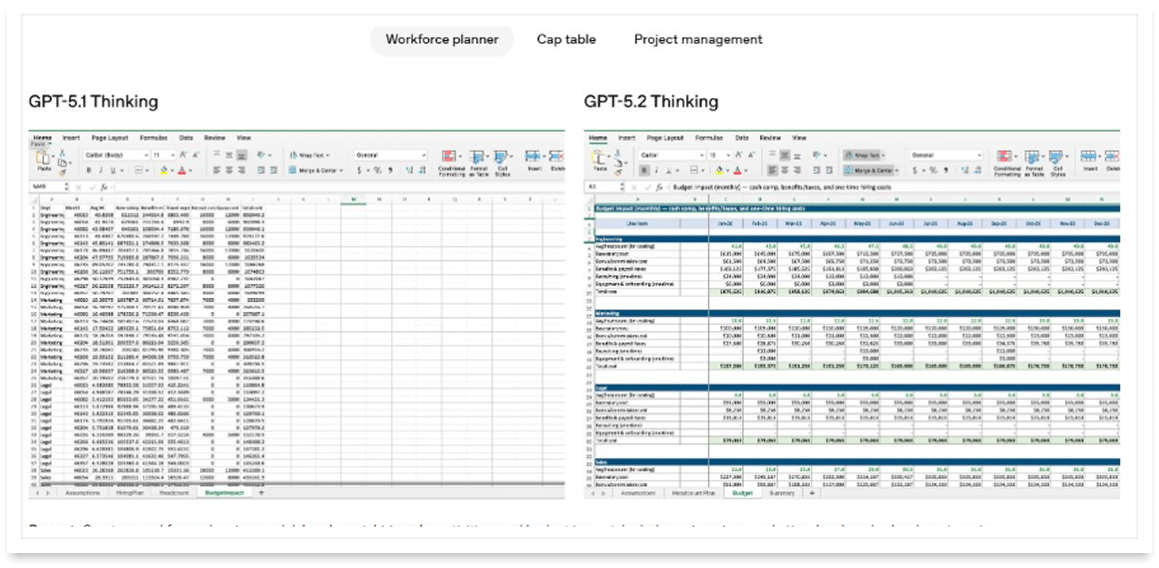Open Data ribbon tab in GPT-5.2 spreadsheet
Image resolution: width=1159 pixels, height=568 pixels.
coord(741,138)
